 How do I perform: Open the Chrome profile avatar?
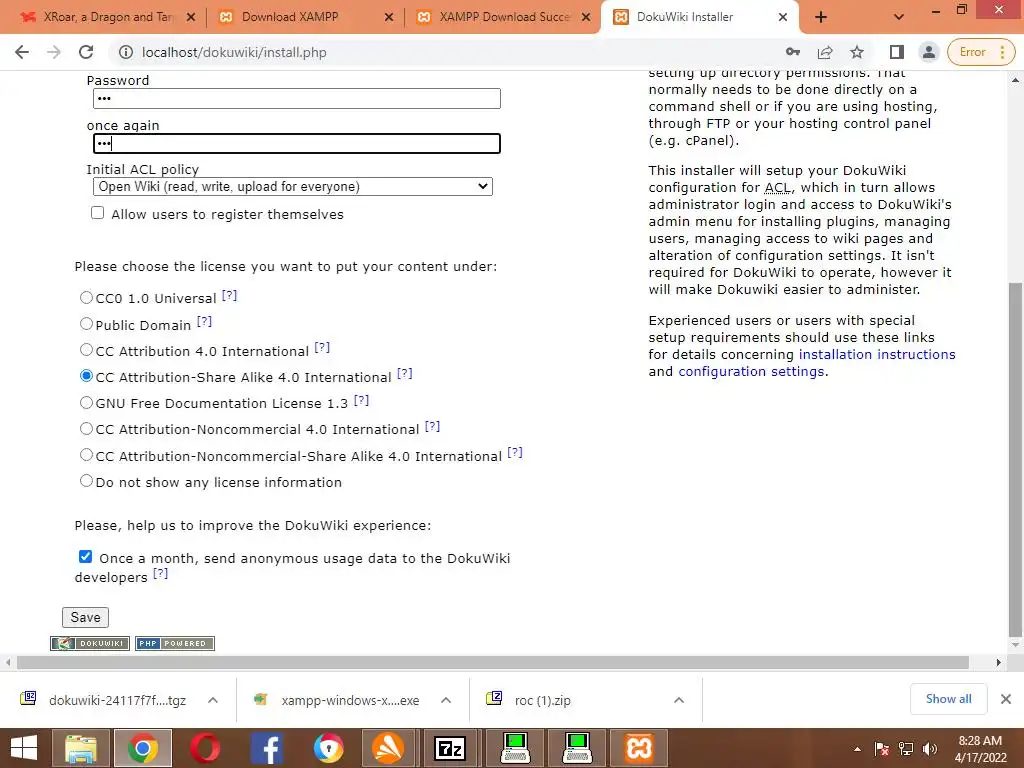pyautogui.click(x=928, y=52)
